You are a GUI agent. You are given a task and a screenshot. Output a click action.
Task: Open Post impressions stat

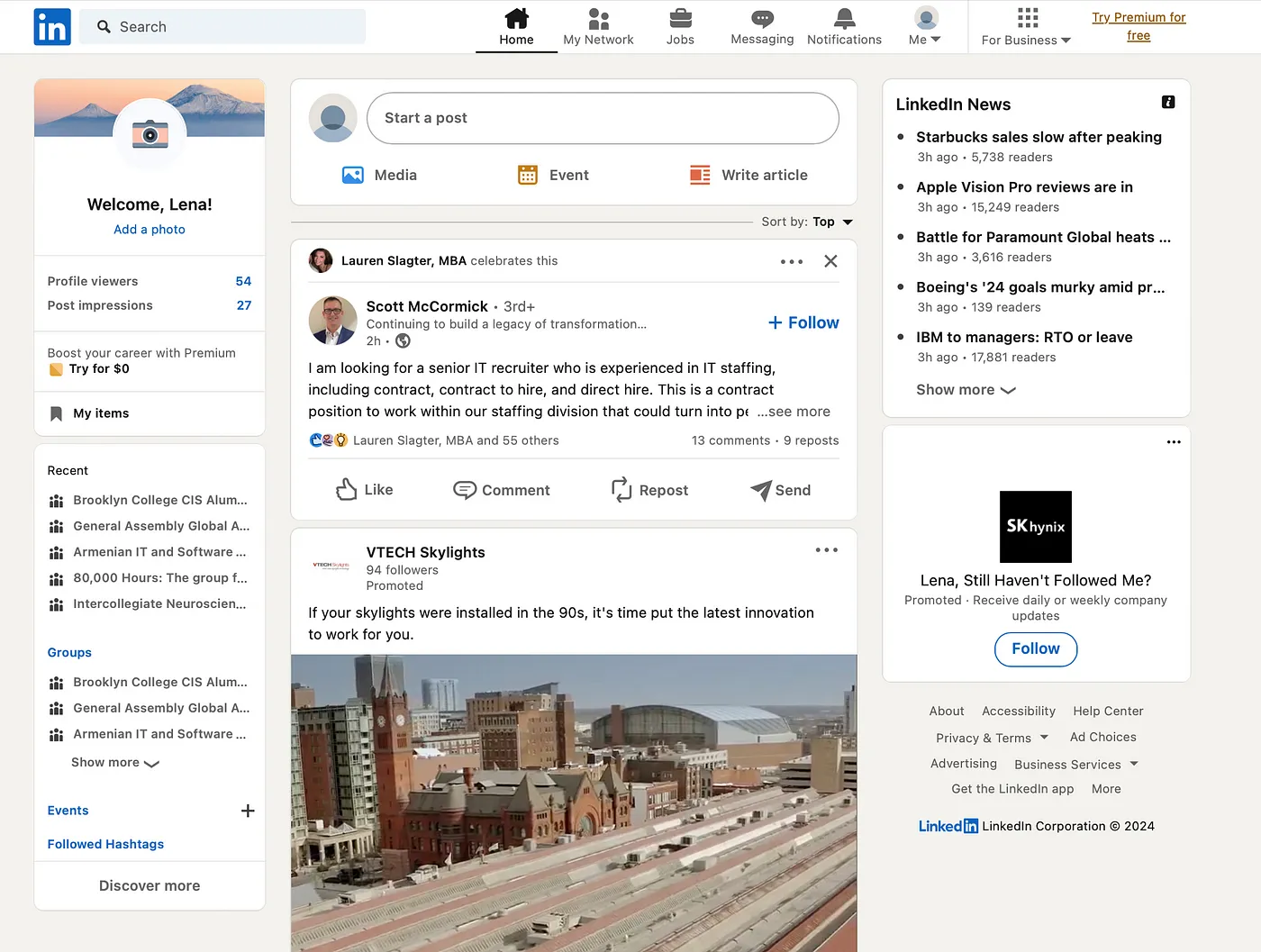[x=150, y=305]
